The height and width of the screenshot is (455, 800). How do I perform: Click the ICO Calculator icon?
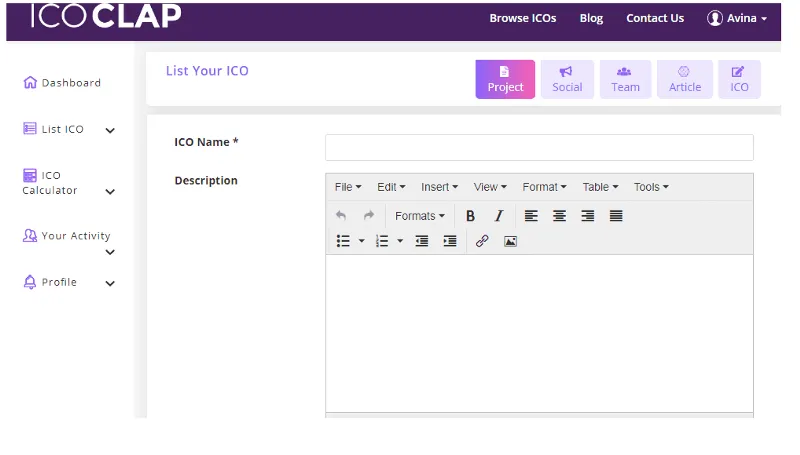pos(30,175)
